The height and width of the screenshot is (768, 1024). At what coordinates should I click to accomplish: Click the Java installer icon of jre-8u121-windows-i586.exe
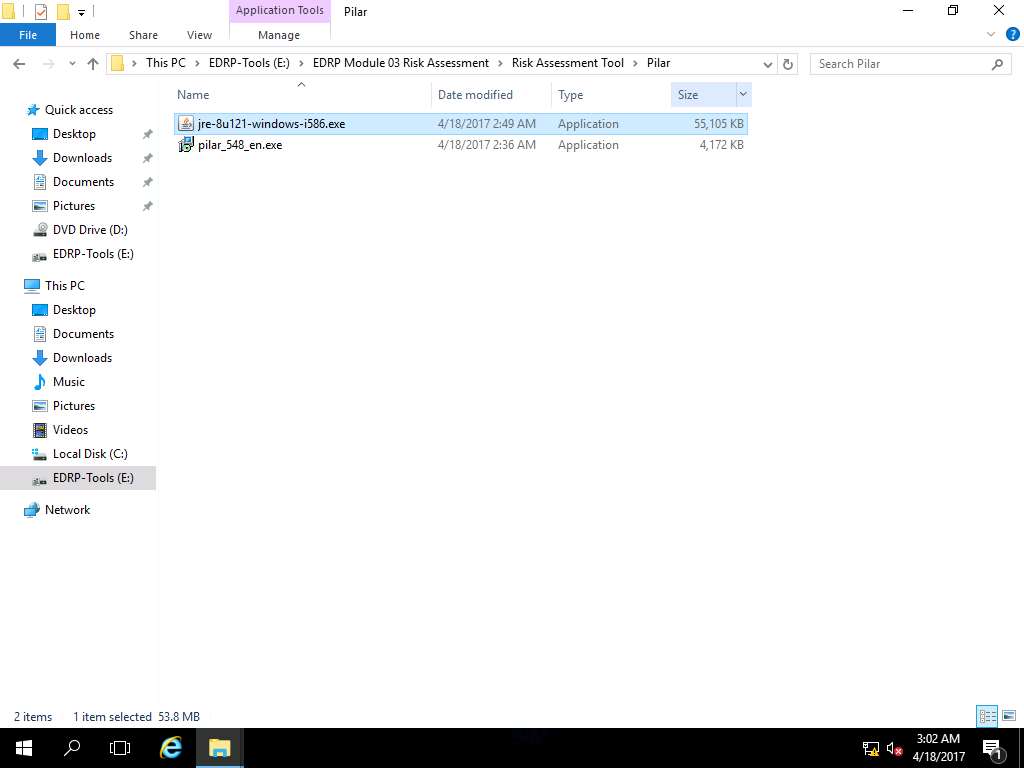tap(186, 123)
